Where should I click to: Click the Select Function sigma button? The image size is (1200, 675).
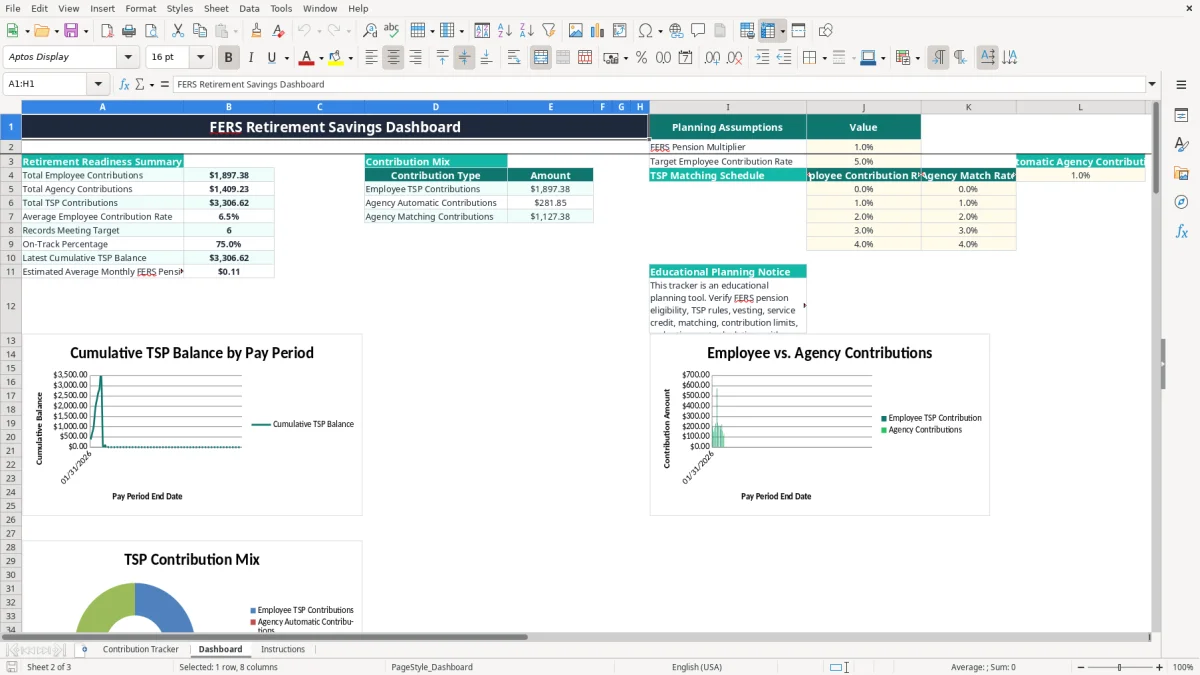tap(140, 85)
